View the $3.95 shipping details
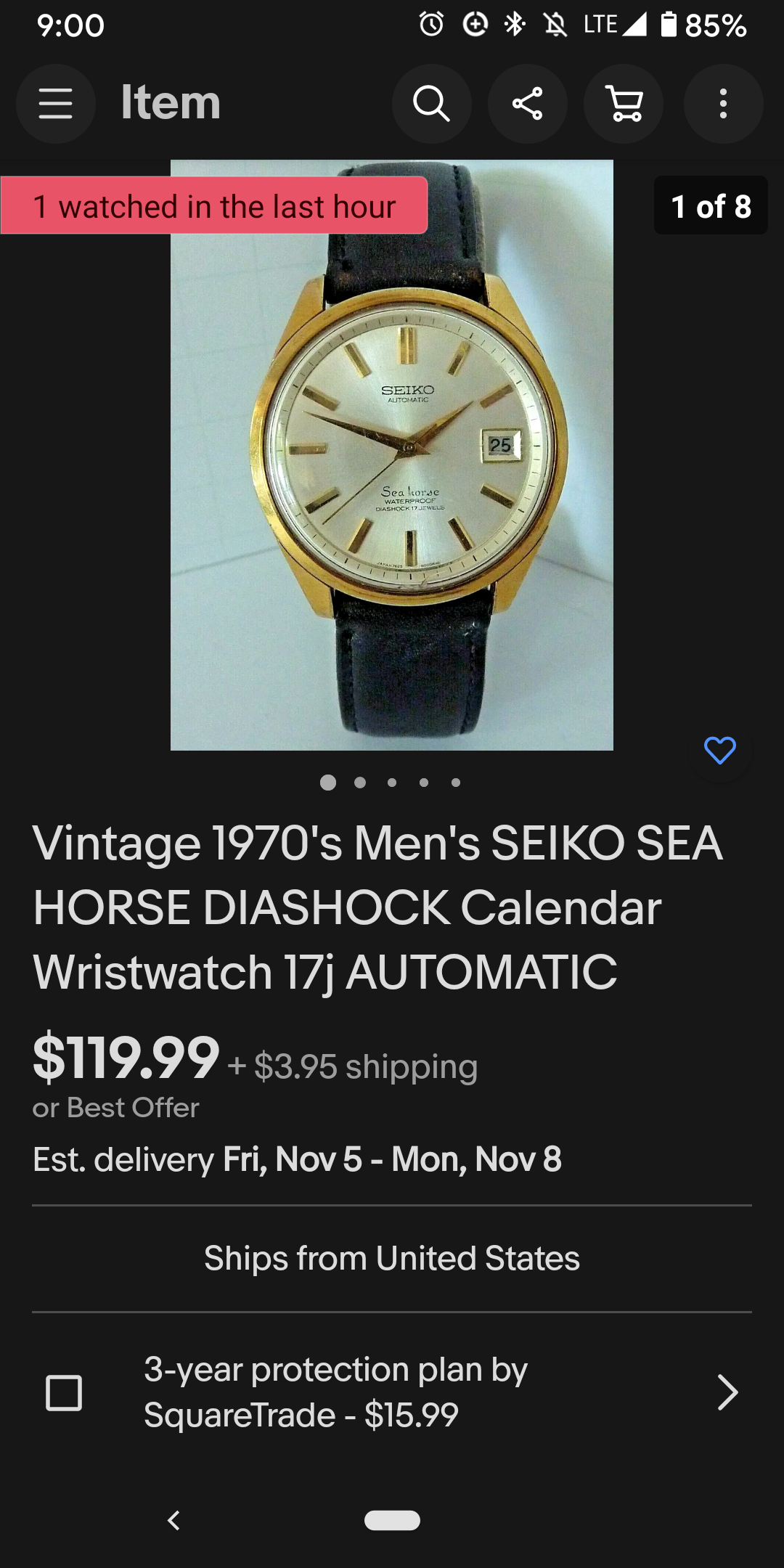Screen dimensions: 784x1568 tap(352, 1066)
